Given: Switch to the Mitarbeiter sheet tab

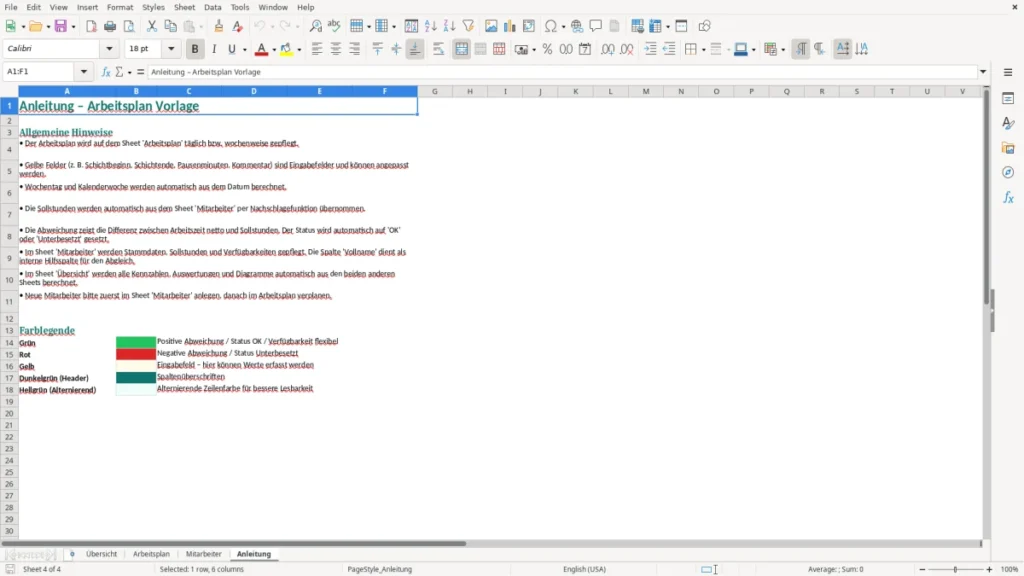Looking at the screenshot, I should tap(204, 554).
